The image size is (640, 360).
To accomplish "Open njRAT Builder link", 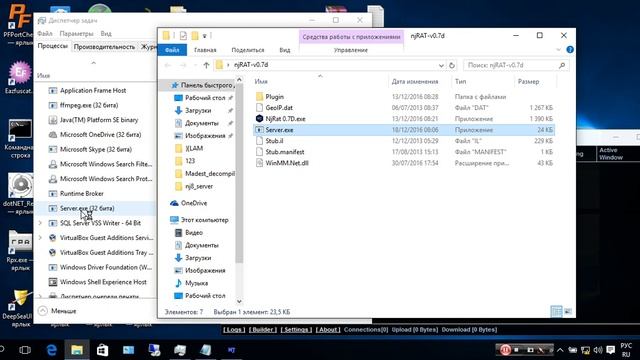I will point(262,330).
